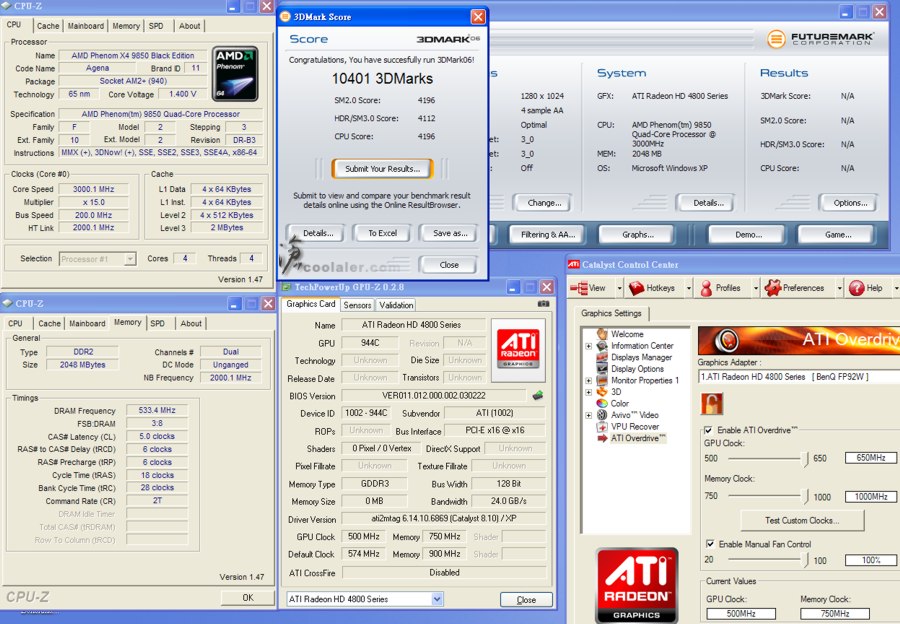Select Displays Manager tree item
The width and height of the screenshot is (900, 624).
pyautogui.click(x=641, y=357)
